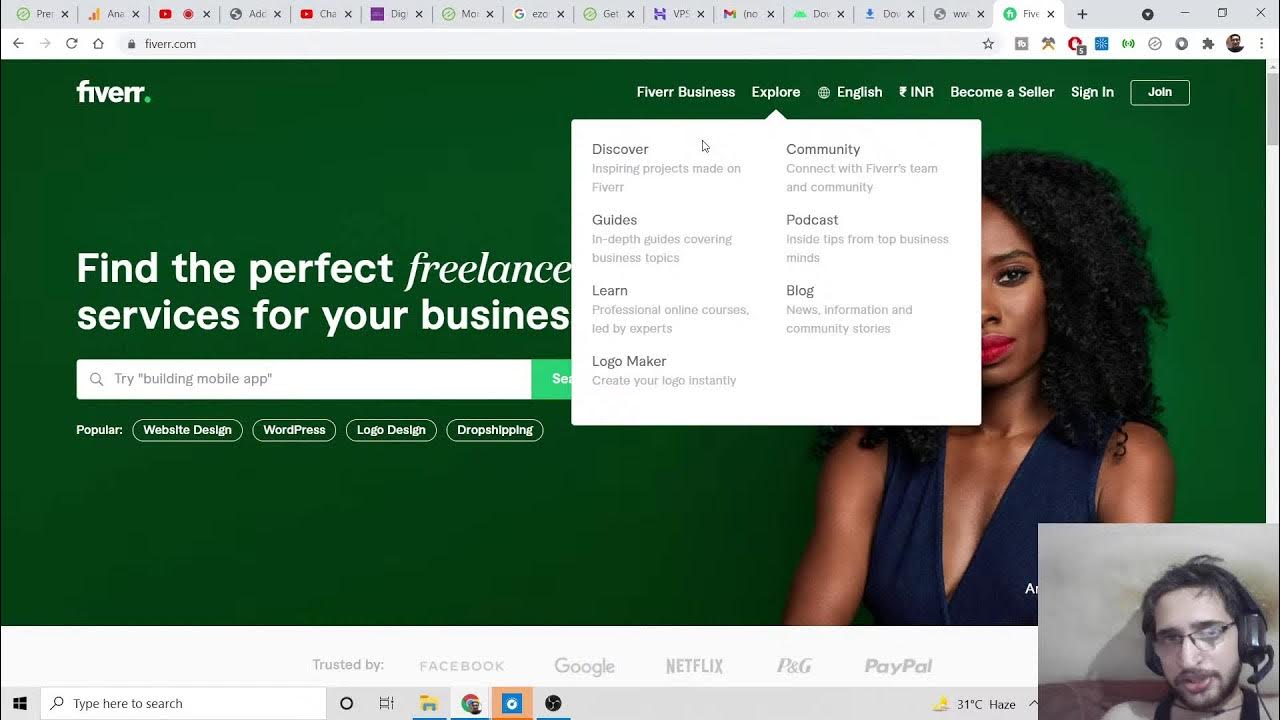Open the Chrome extensions puzzle icon

[1208, 44]
